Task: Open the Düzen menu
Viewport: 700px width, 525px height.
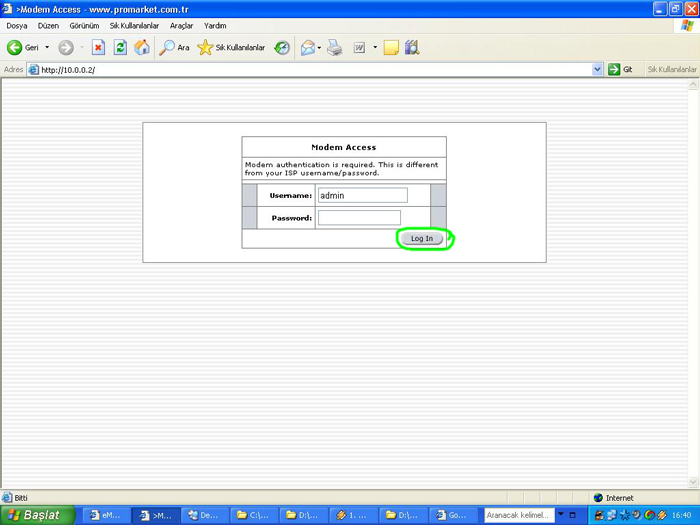Action: [48, 26]
